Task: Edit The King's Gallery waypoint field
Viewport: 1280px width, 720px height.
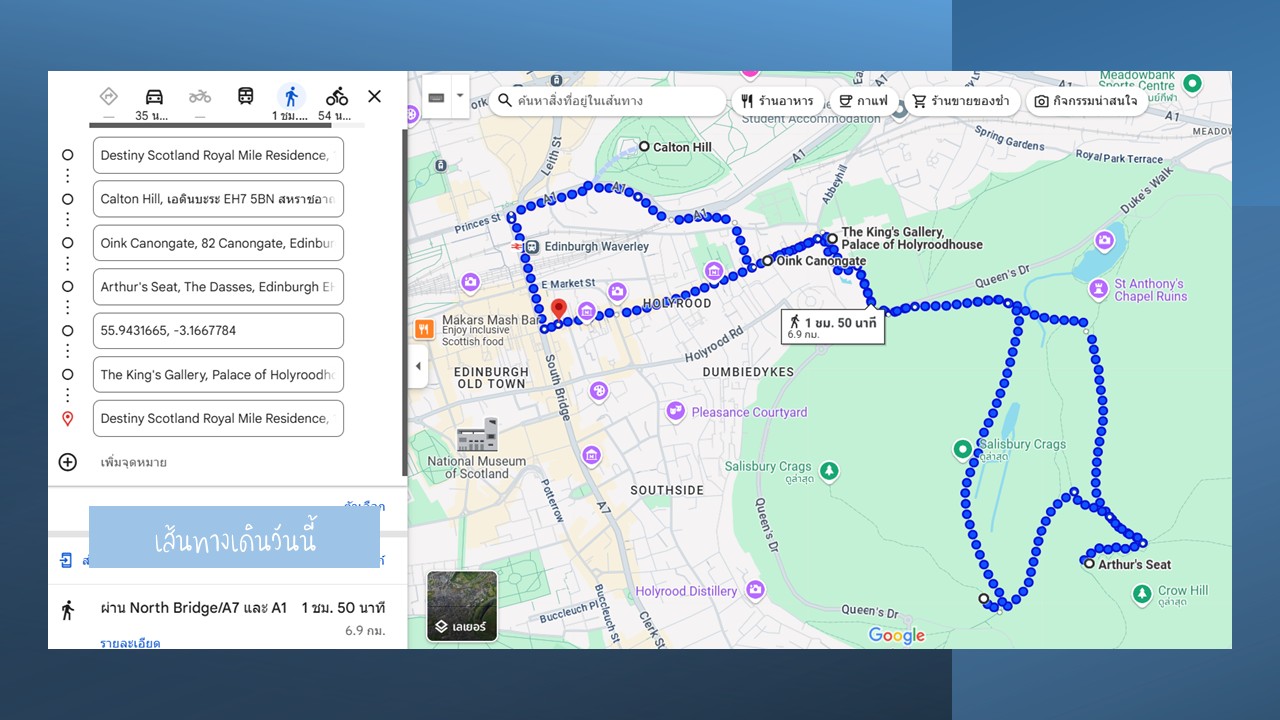Action: pyautogui.click(x=218, y=375)
